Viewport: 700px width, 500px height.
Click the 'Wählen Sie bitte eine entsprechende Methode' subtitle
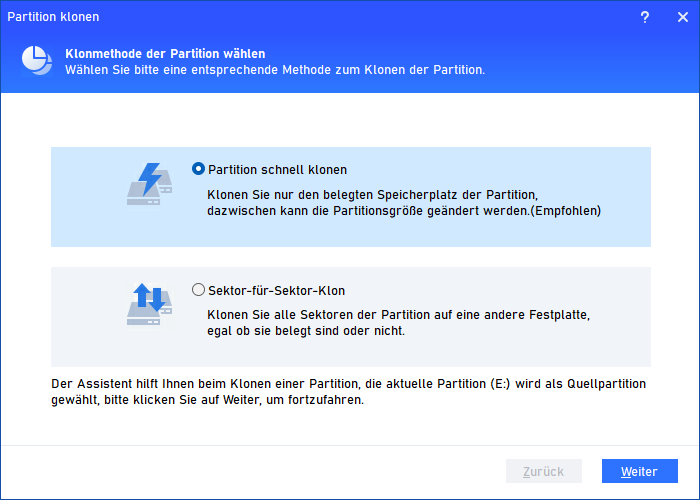coord(275,70)
